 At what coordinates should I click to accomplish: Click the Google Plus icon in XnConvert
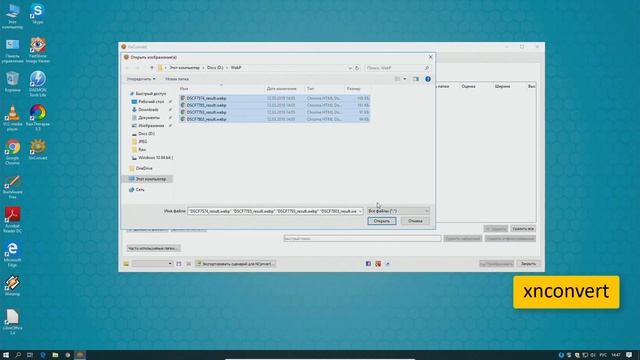pyautogui.click(x=378, y=264)
